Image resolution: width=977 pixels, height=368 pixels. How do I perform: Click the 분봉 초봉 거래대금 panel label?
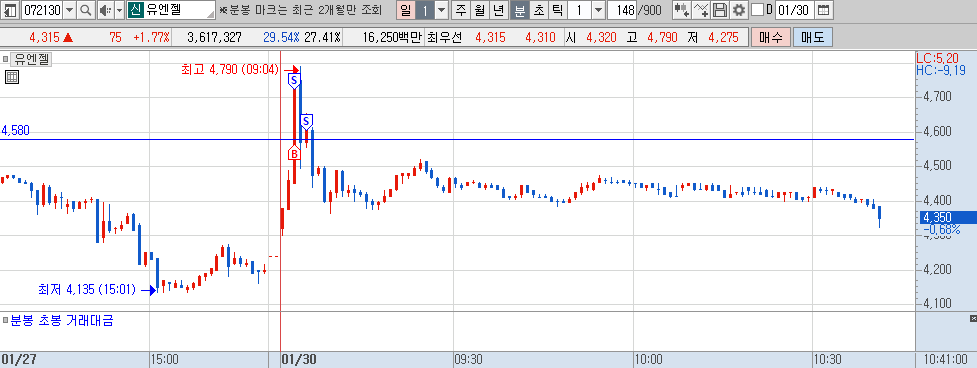(62, 321)
